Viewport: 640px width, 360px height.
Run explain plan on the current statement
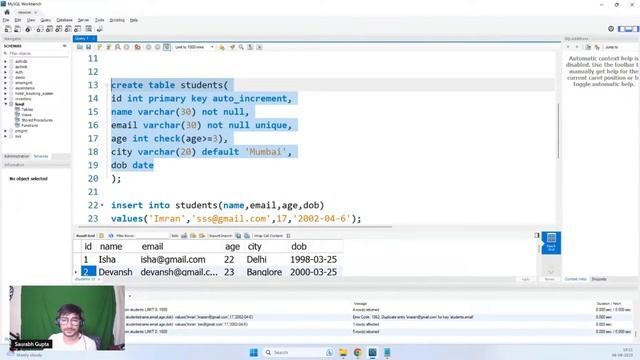coord(118,47)
